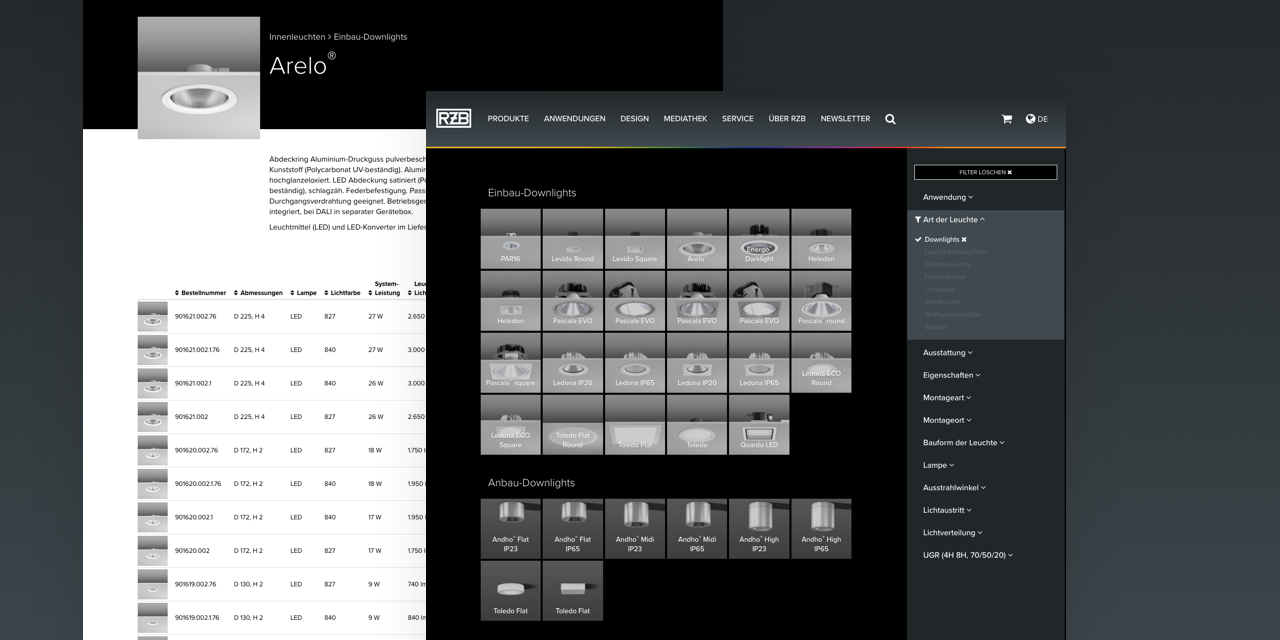Image resolution: width=1280 pixels, height=640 pixels.
Task: Open the shopping cart icon
Action: (1006, 119)
